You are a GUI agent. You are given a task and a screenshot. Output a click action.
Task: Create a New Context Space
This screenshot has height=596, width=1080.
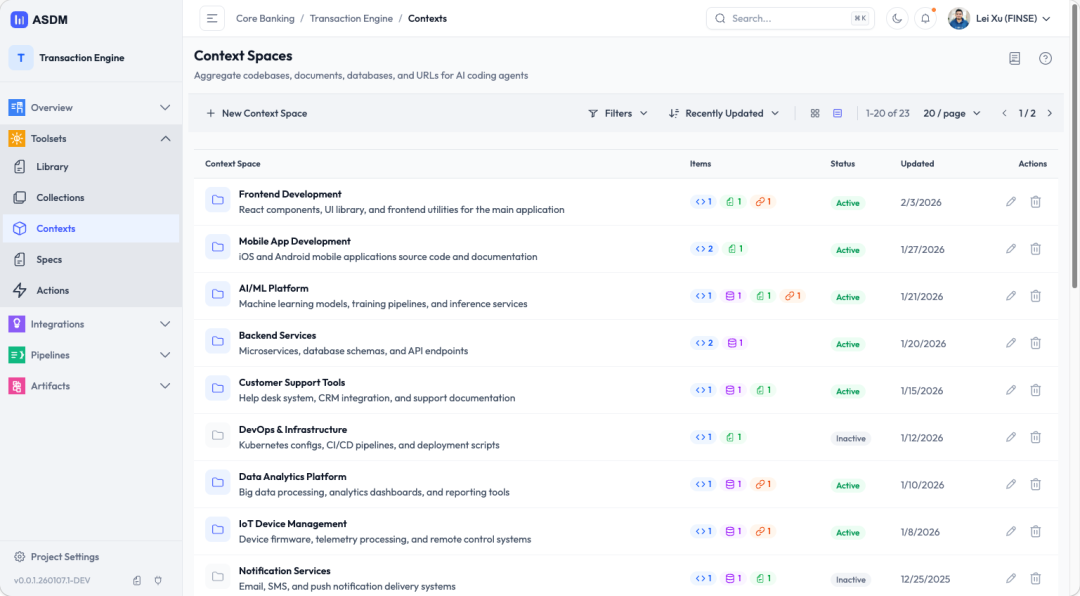coord(257,114)
